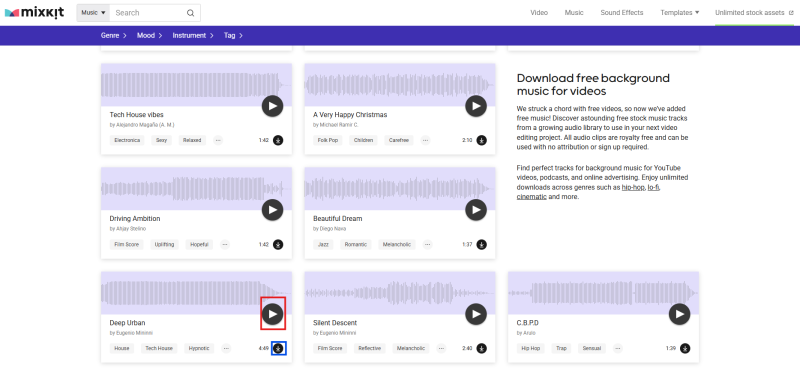Seek within the Silent Descent waveform
The width and height of the screenshot is (800, 369).
(400, 292)
